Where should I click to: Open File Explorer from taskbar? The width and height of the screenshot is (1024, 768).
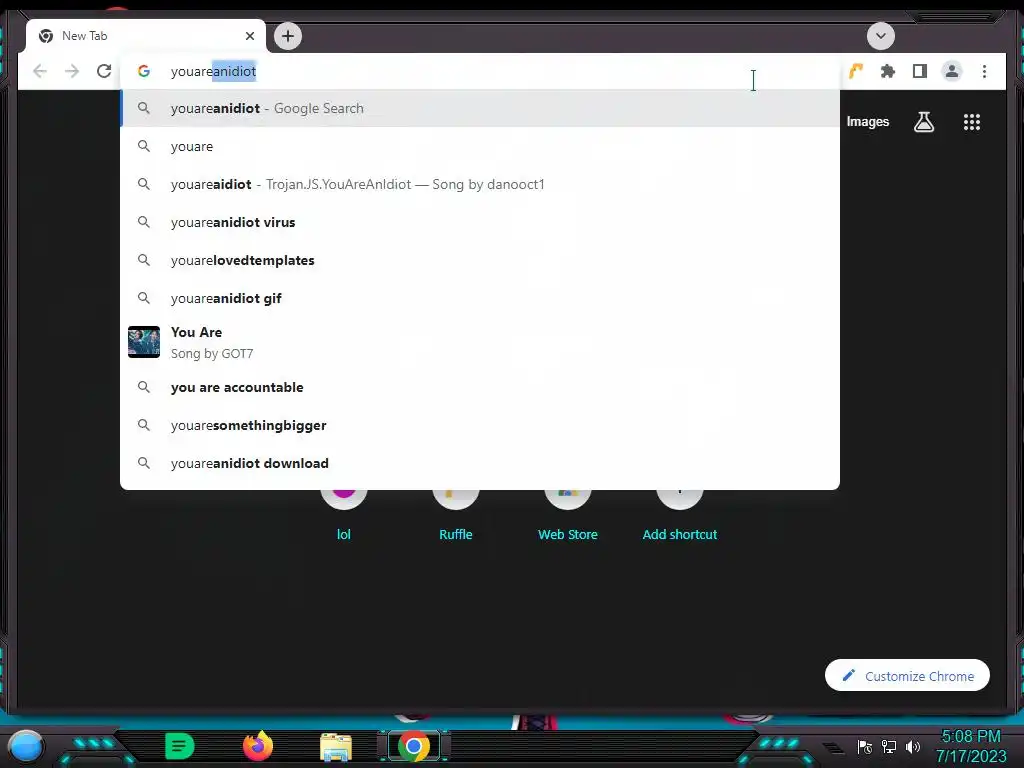click(x=336, y=747)
